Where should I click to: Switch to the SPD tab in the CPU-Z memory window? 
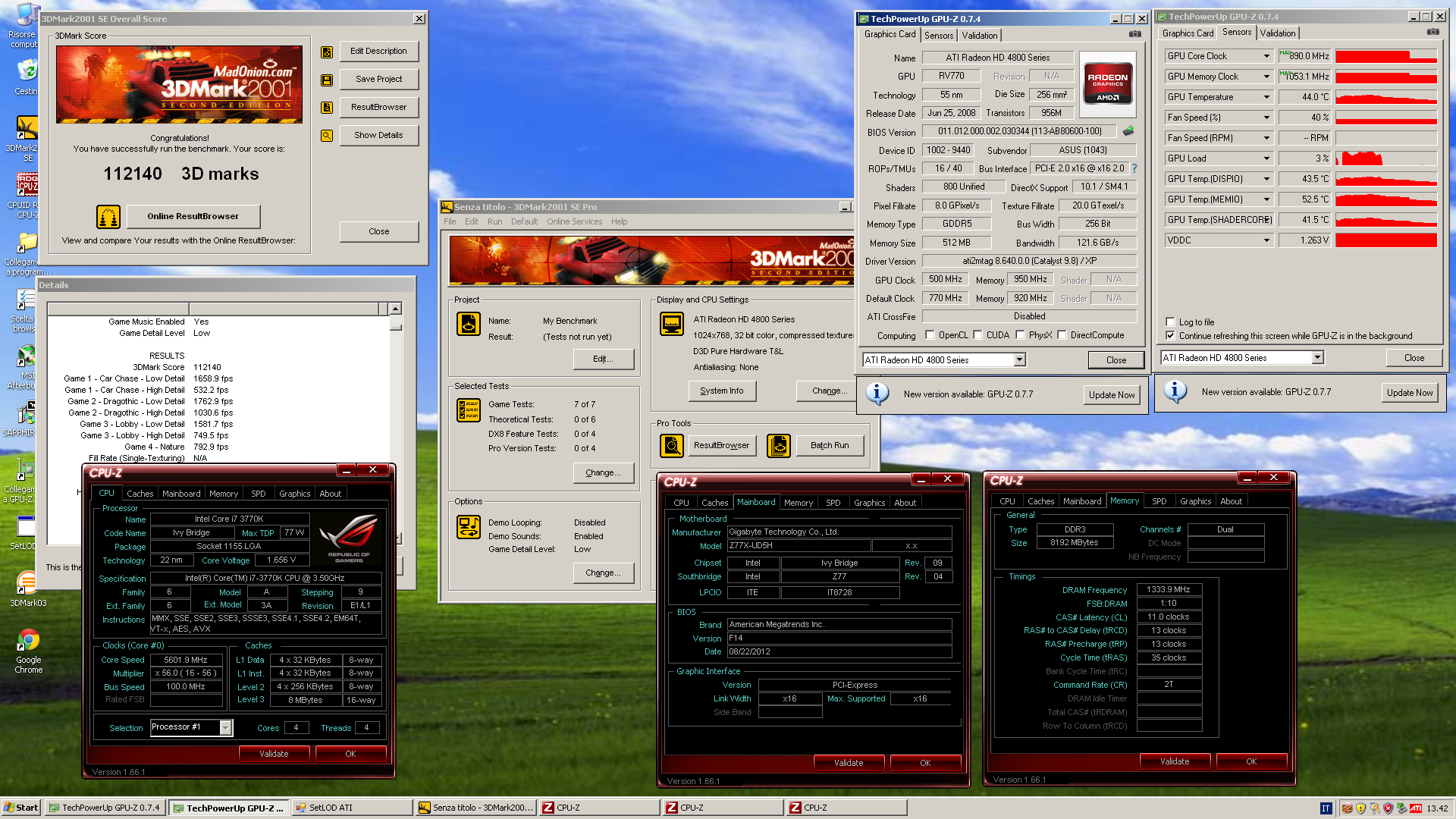pos(1159,501)
